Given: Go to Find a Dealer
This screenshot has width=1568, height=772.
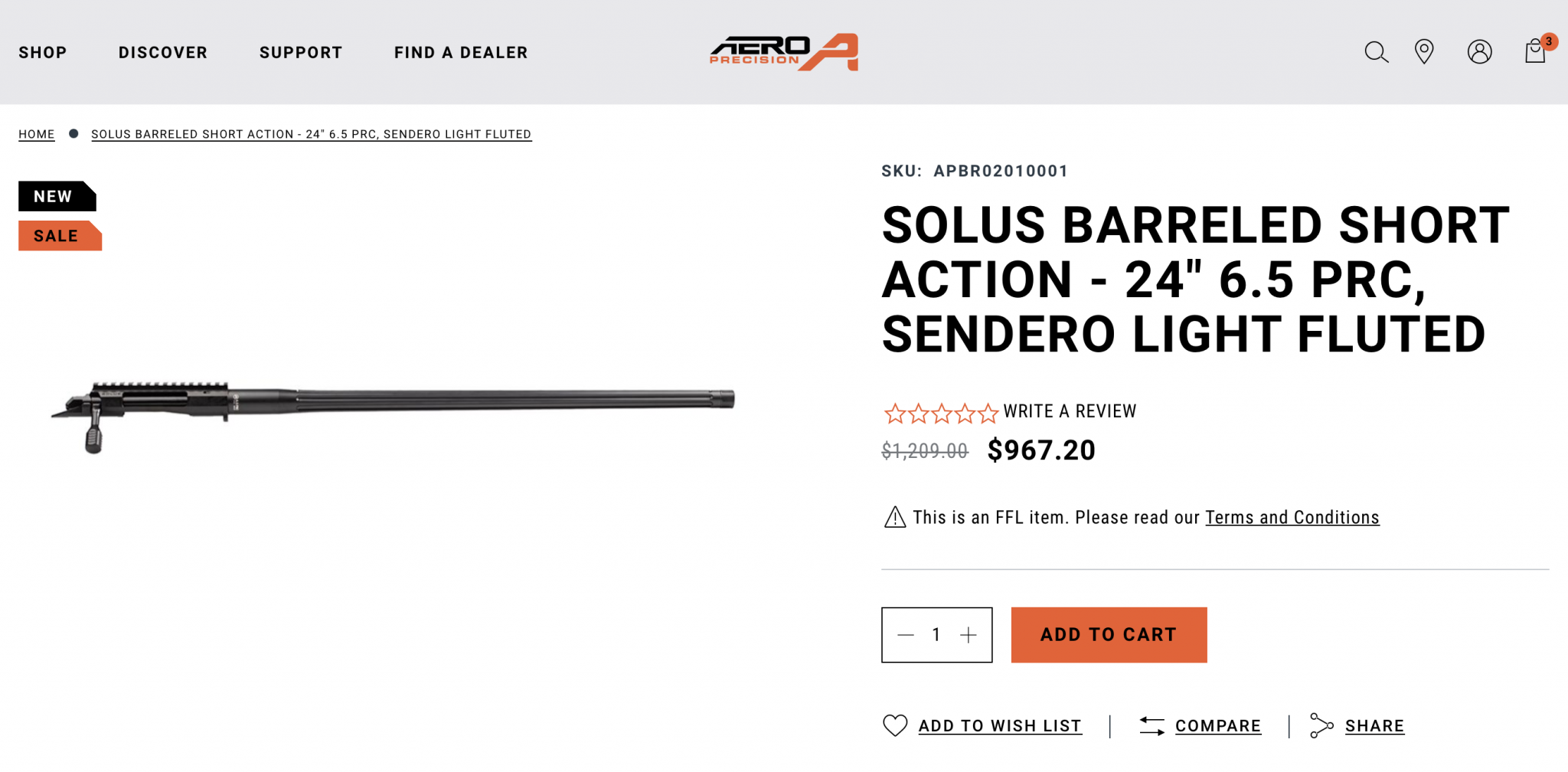Looking at the screenshot, I should point(461,53).
